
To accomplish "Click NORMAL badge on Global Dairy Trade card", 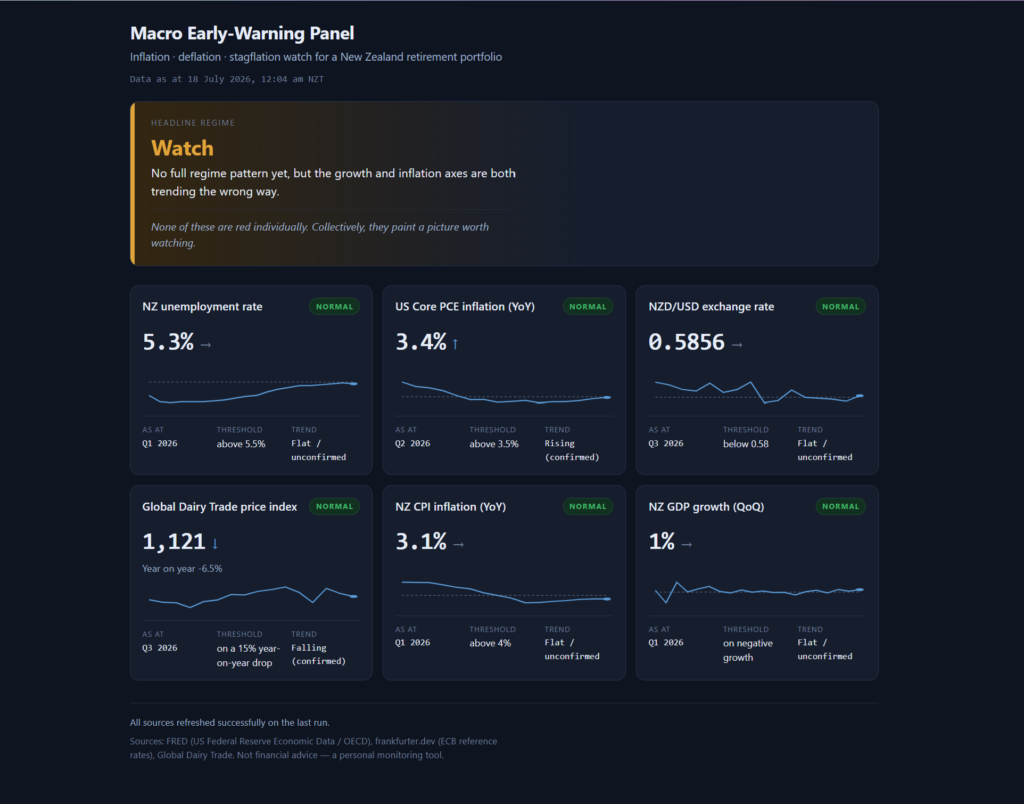I will [334, 506].
